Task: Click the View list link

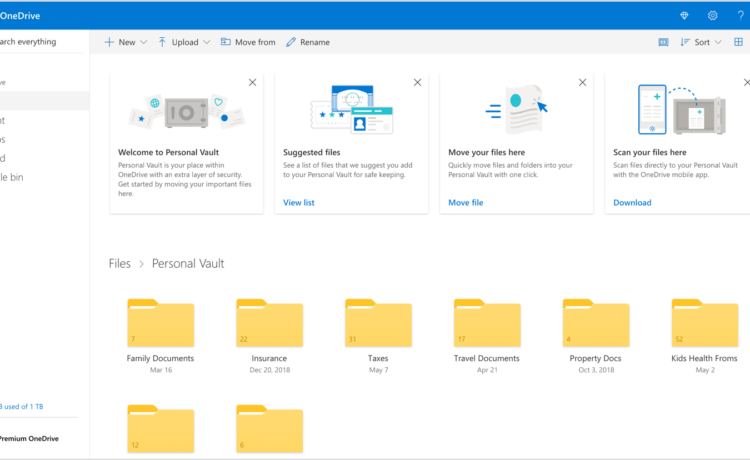Action: (299, 202)
